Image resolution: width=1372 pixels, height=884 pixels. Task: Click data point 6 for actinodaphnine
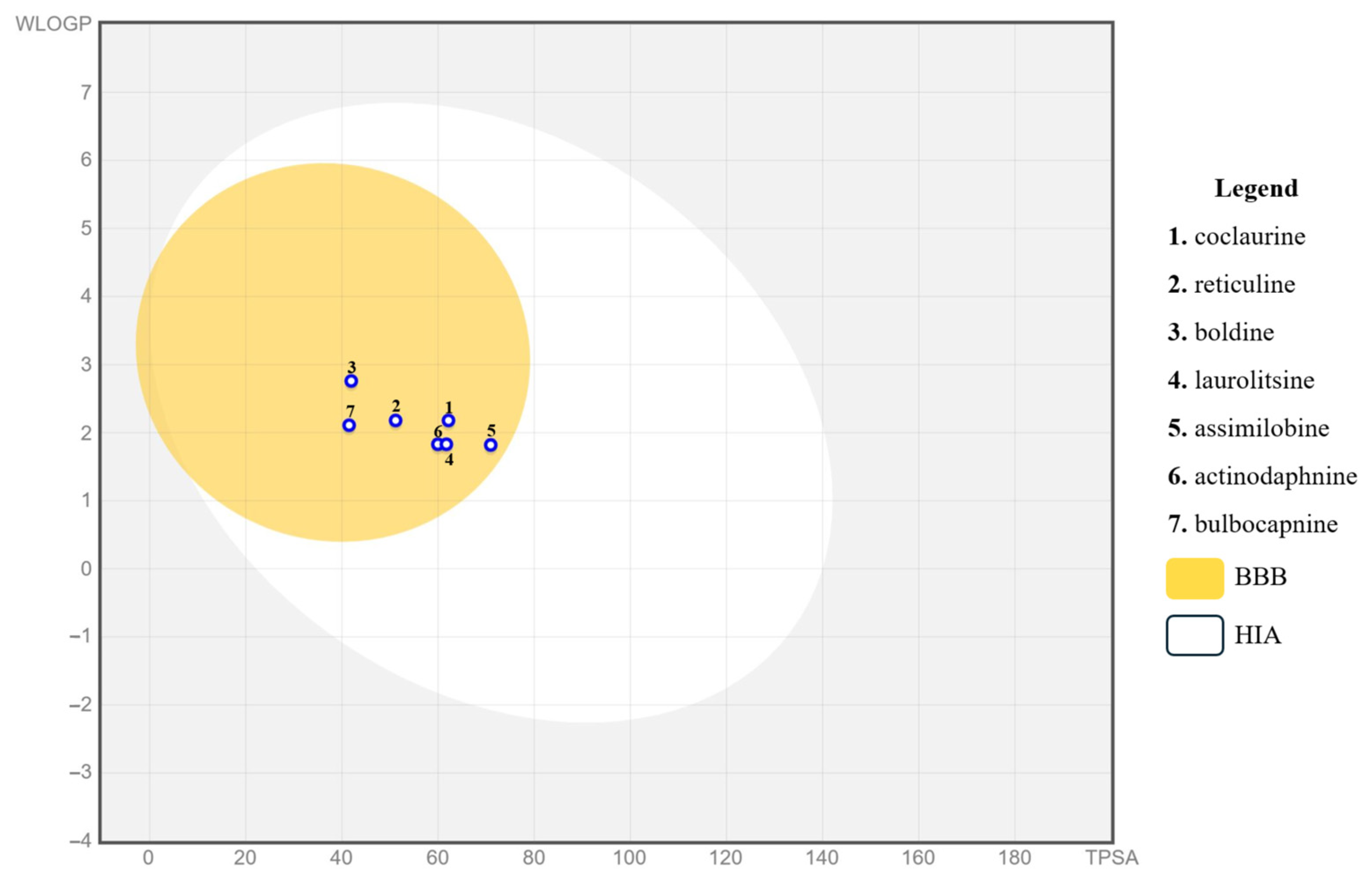(x=437, y=444)
